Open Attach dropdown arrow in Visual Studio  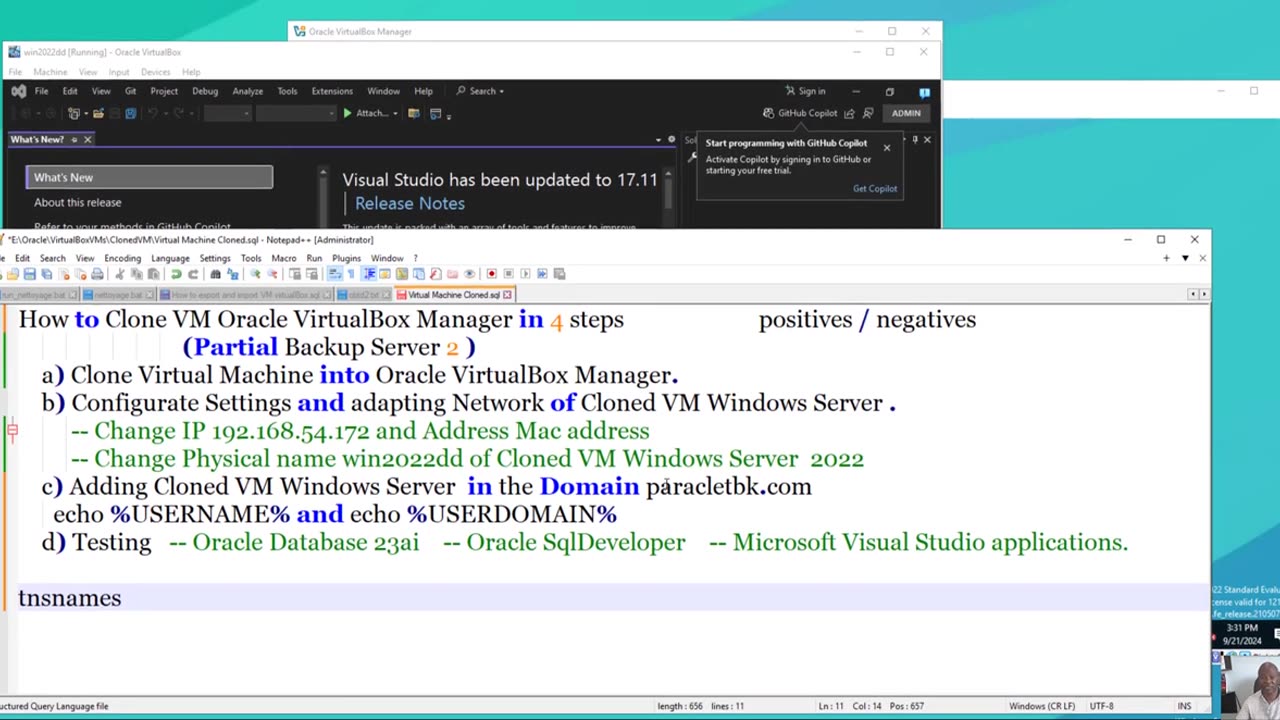[395, 113]
